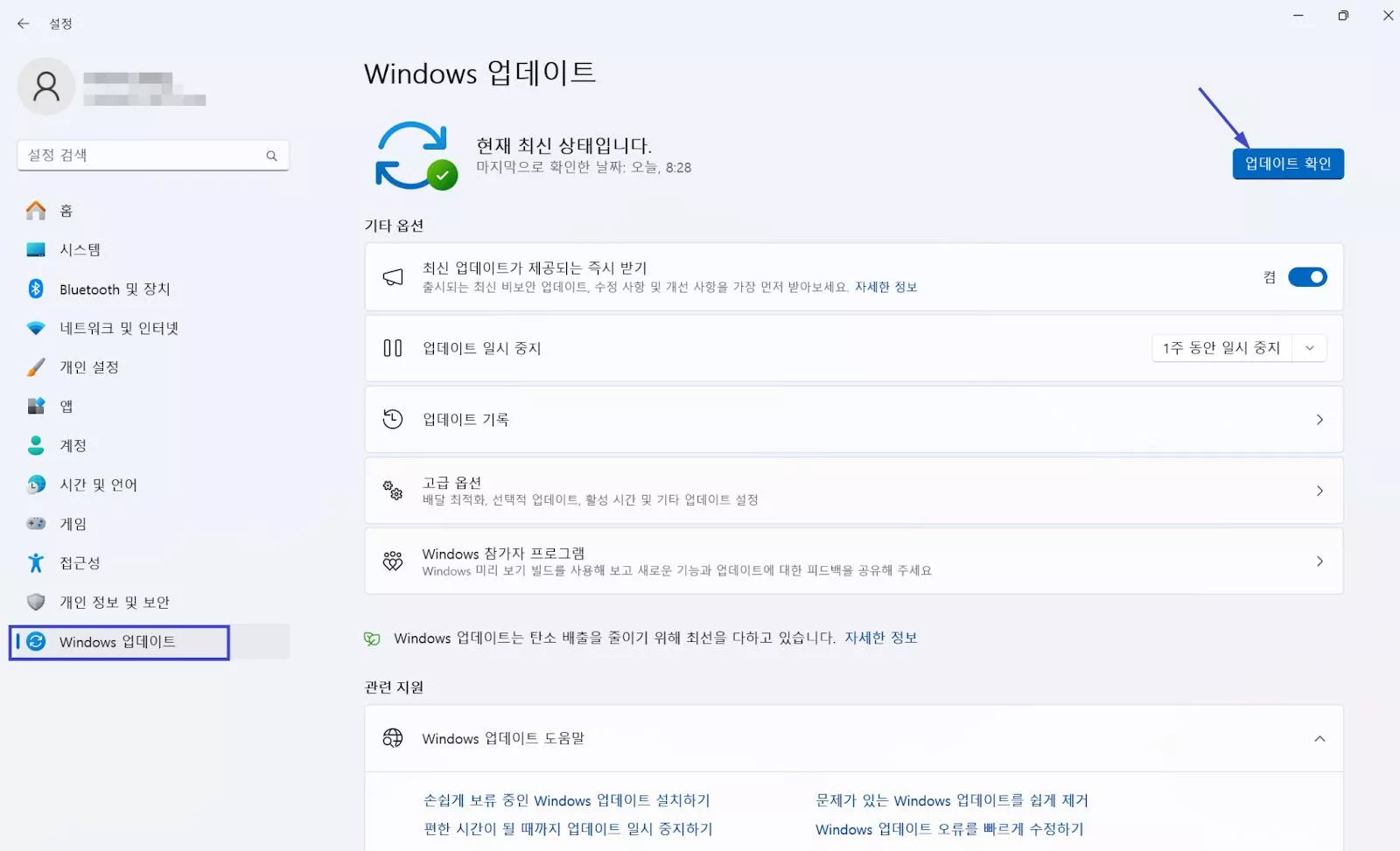Screen dimensions: 1400x851
Task: Pause updates with the 1주 동안 일시 중지 button
Action: [1221, 348]
